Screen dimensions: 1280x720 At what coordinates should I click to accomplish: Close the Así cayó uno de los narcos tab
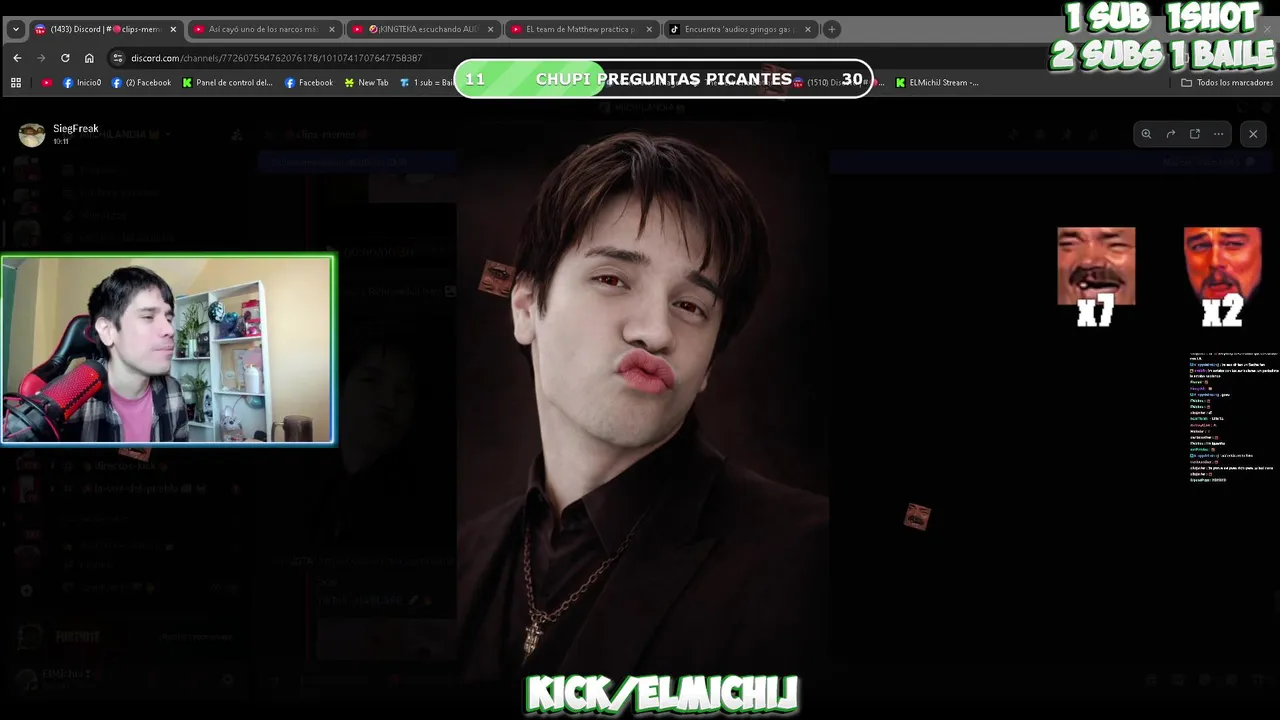(332, 29)
